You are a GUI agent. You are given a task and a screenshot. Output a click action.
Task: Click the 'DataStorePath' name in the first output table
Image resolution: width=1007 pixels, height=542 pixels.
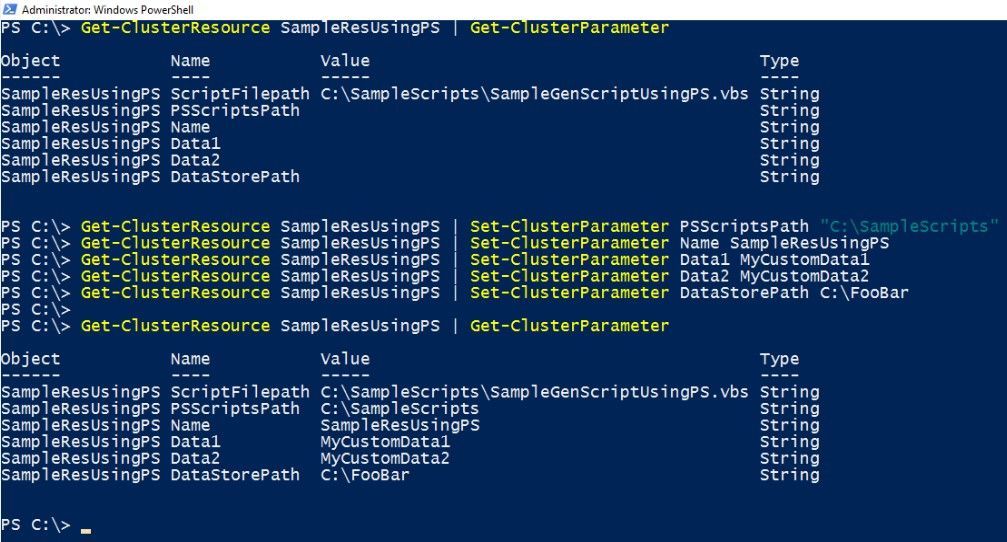235,177
